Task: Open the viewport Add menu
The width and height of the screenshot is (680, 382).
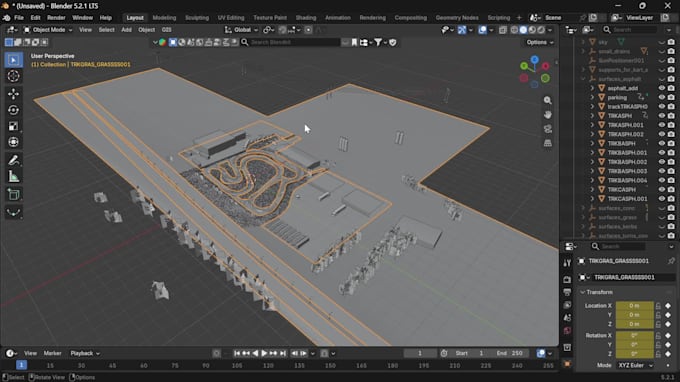Action: [x=126, y=30]
